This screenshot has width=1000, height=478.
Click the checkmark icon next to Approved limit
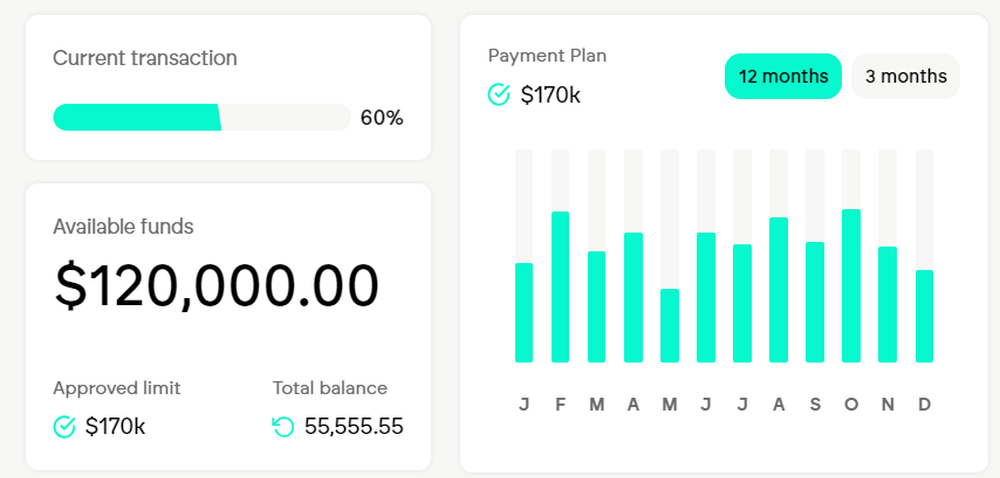coord(64,427)
